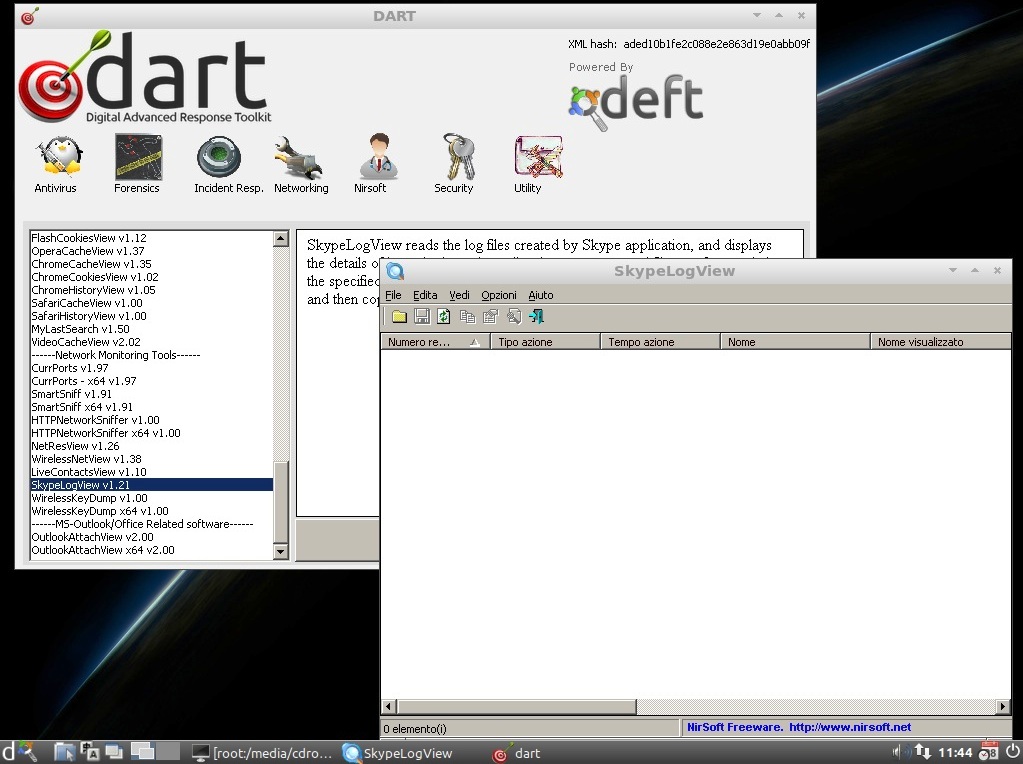
Task: Open the File menu in SkypeLogView
Action: [393, 295]
